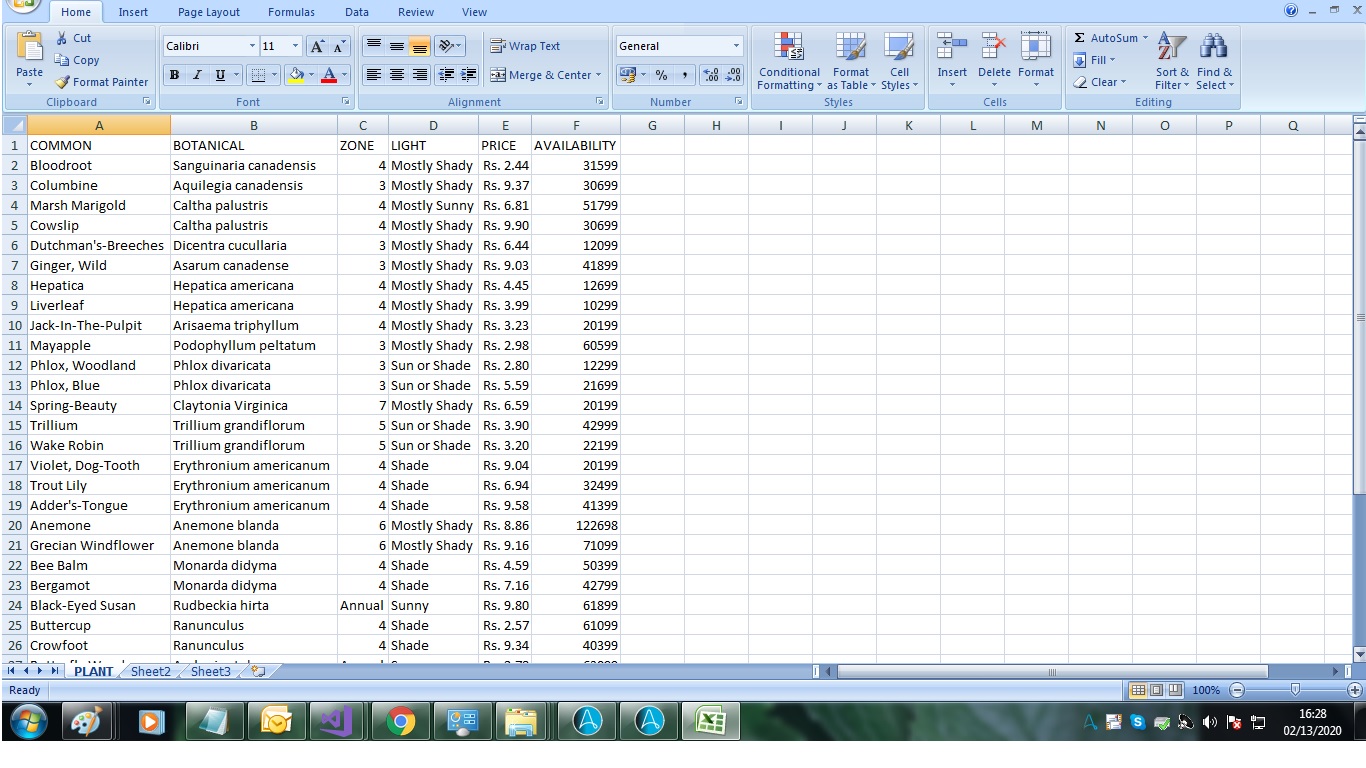
Task: Click the Increase Decimal icon
Action: 711,75
